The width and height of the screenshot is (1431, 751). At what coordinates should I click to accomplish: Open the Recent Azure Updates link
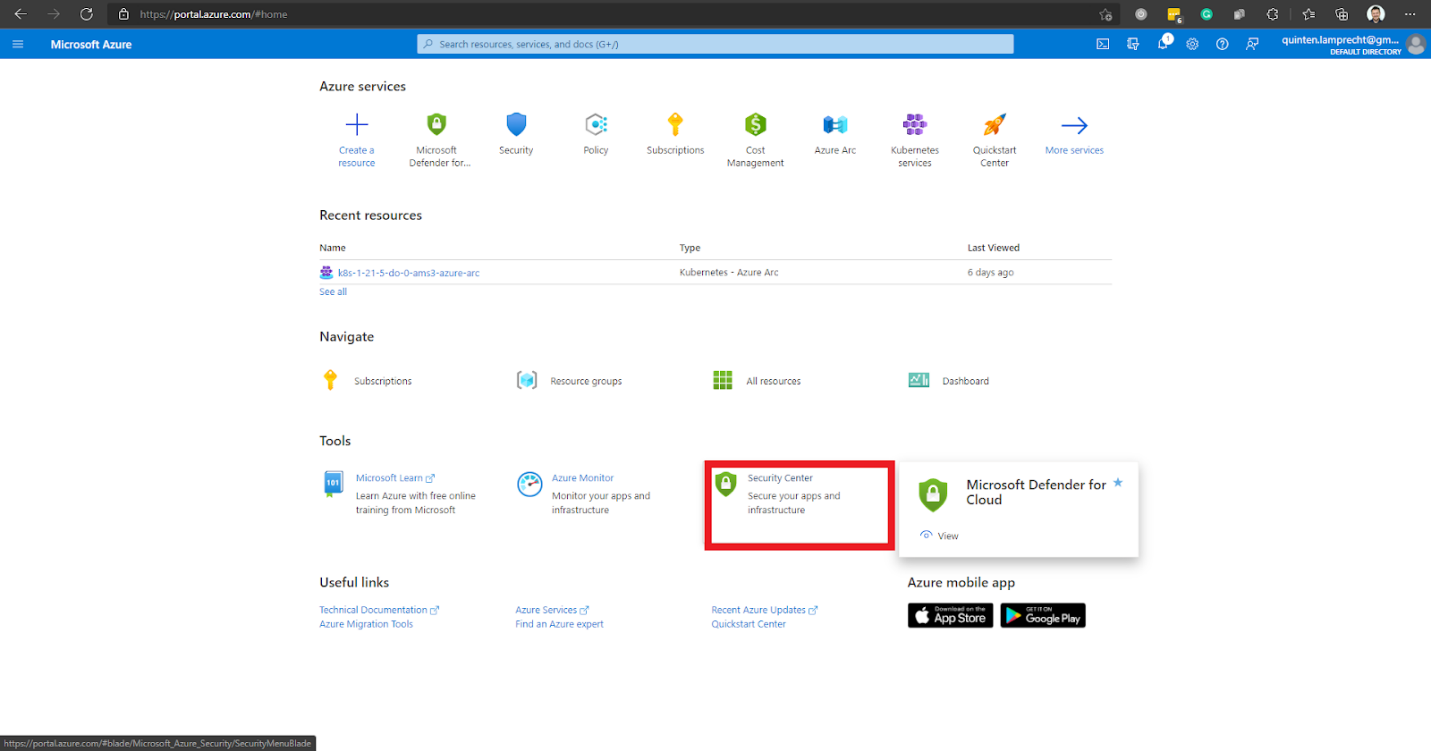point(758,610)
